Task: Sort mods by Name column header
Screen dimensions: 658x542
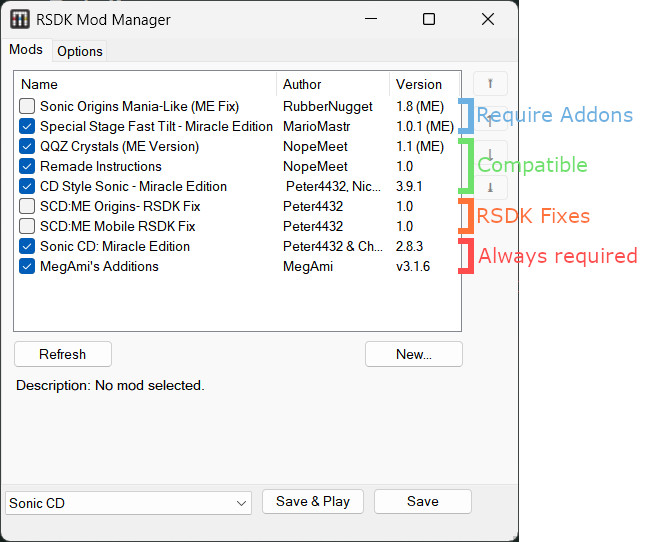Action: click(145, 84)
